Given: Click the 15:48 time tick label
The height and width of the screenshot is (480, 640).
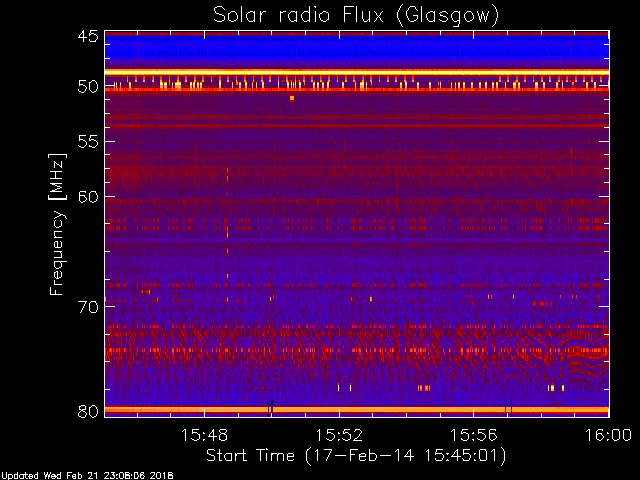Looking at the screenshot, I should (x=204, y=435).
